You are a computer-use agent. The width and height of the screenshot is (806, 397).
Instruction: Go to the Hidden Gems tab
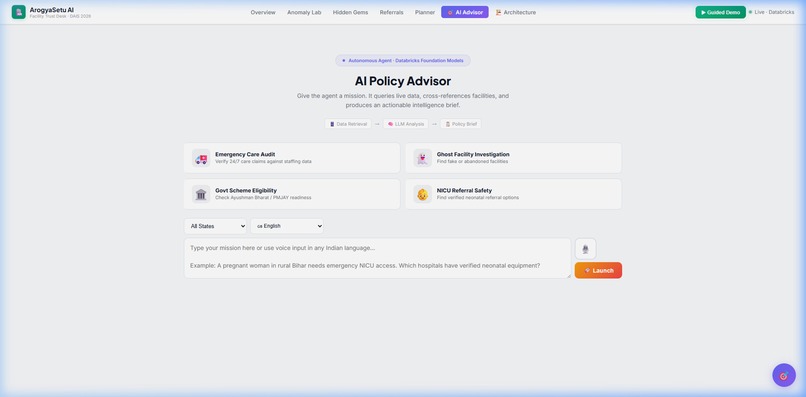pos(350,12)
